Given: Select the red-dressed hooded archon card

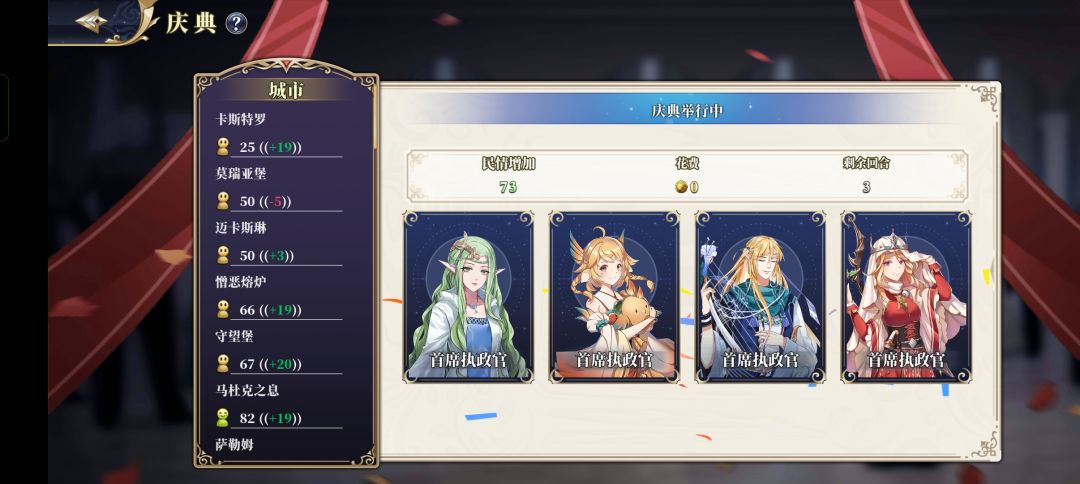Looking at the screenshot, I should click(906, 297).
